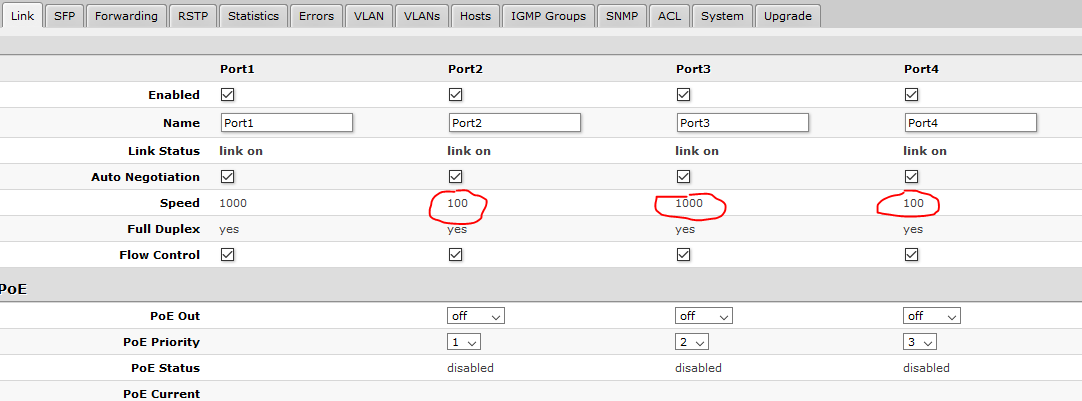Image resolution: width=1082 pixels, height=401 pixels.
Task: Uncheck Auto Negotiation on Port4
Action: coord(911,177)
